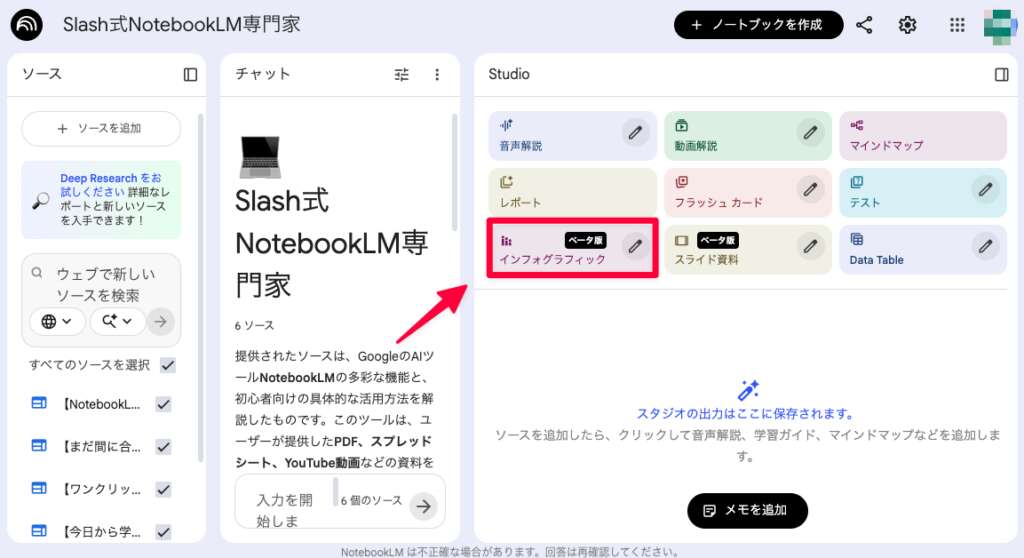Viewport: 1024px width, 558px height.
Task: Click the 6 個のソース label
Action: pyautogui.click(x=371, y=501)
